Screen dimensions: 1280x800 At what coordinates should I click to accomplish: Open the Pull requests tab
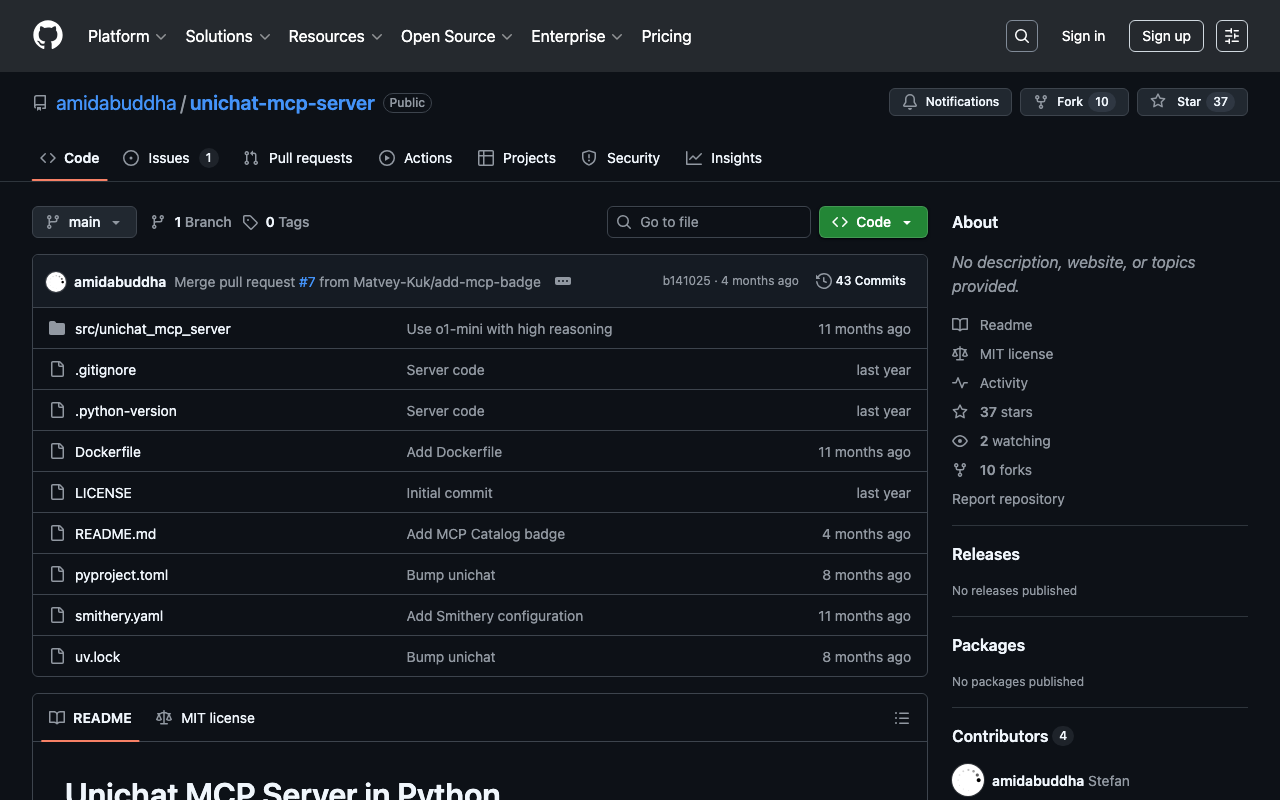coord(298,158)
